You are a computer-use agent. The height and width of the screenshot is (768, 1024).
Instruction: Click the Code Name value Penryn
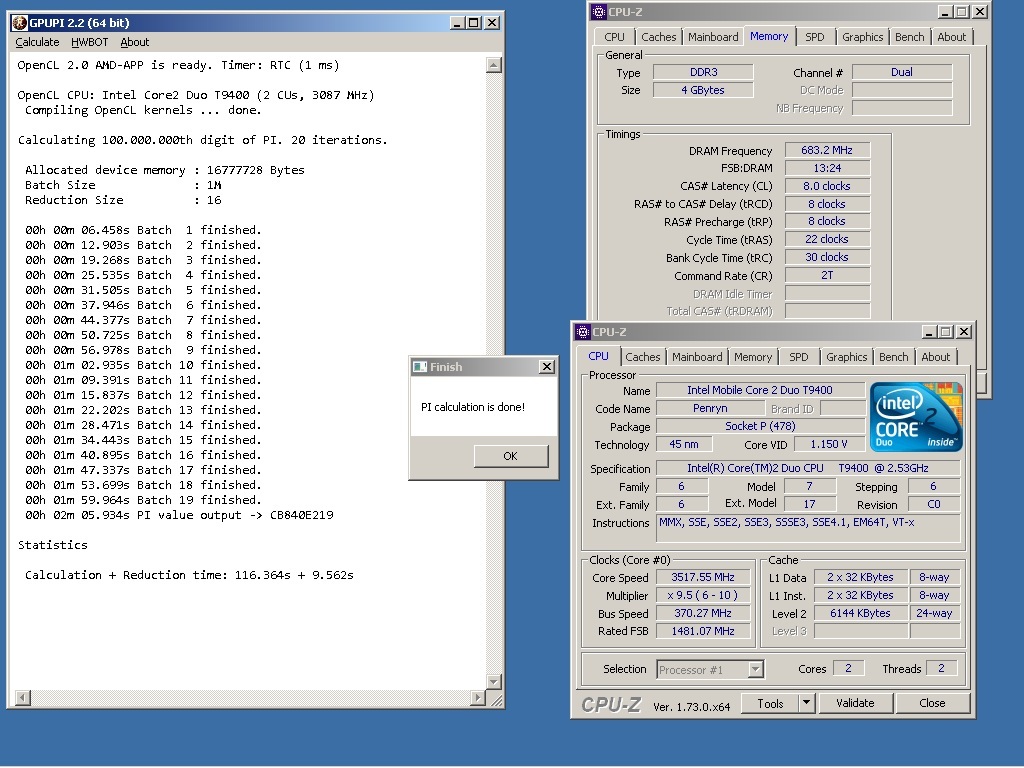coord(710,408)
